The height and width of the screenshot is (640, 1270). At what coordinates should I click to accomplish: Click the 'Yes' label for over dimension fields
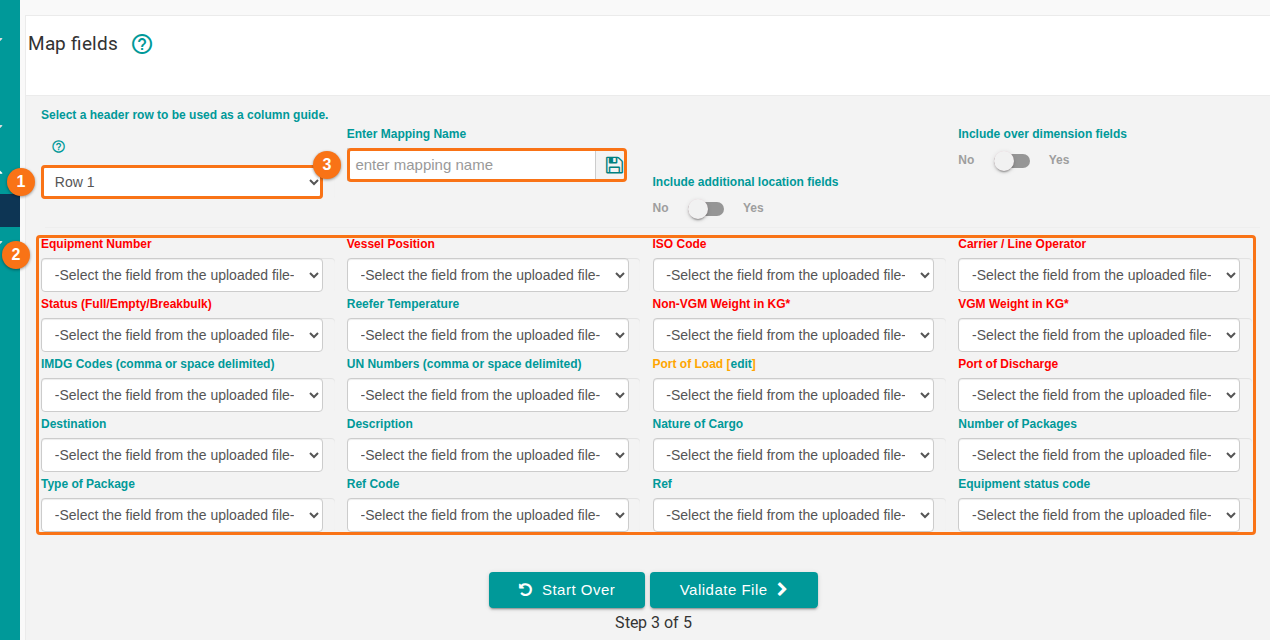coord(1059,160)
